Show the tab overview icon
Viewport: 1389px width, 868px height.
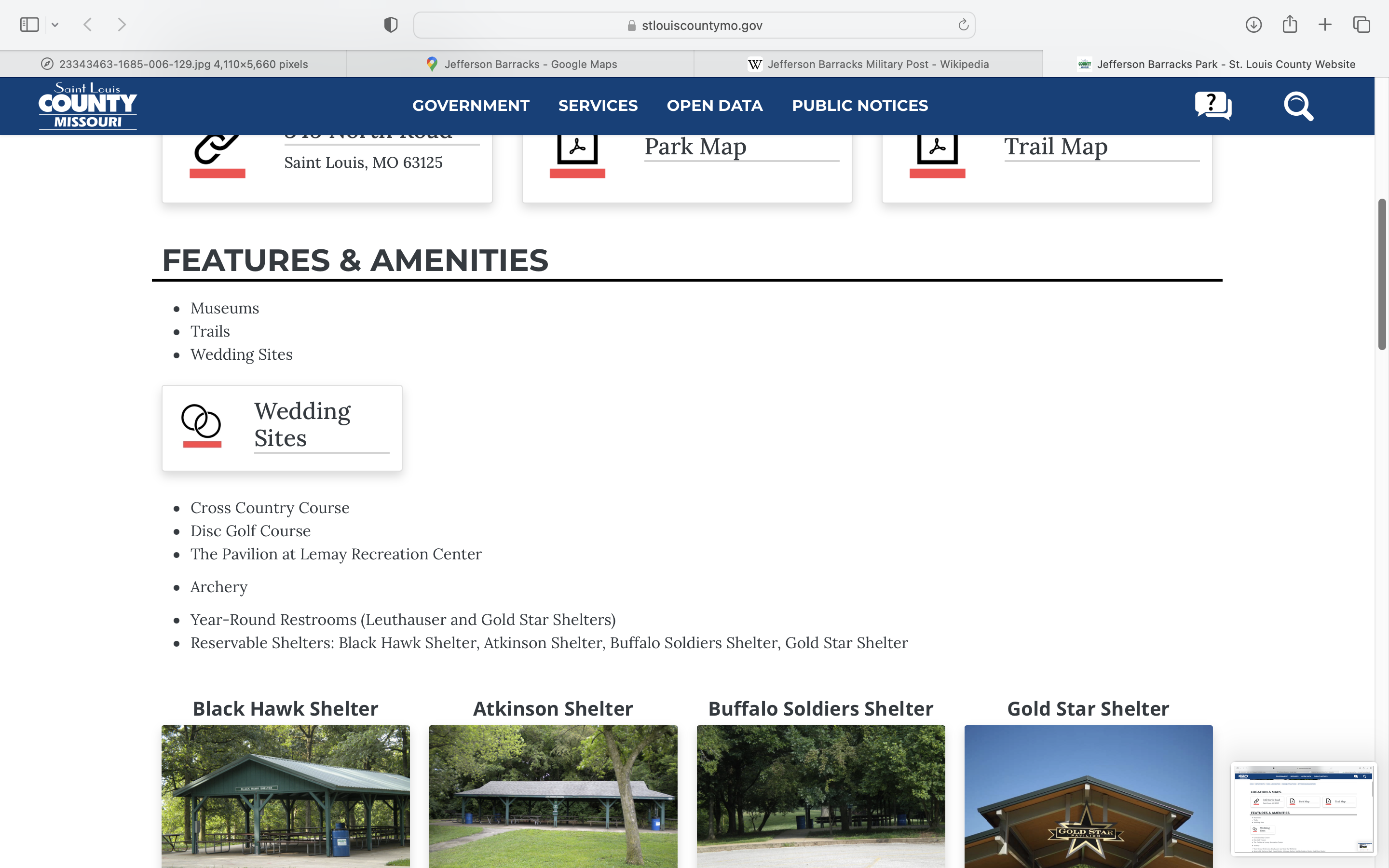pos(1362,25)
